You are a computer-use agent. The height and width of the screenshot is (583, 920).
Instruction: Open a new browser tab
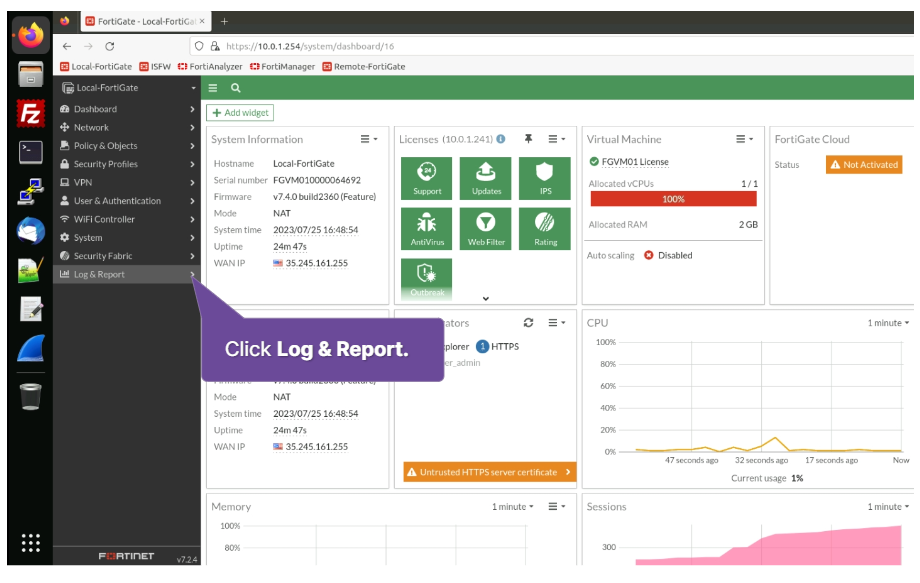(224, 22)
